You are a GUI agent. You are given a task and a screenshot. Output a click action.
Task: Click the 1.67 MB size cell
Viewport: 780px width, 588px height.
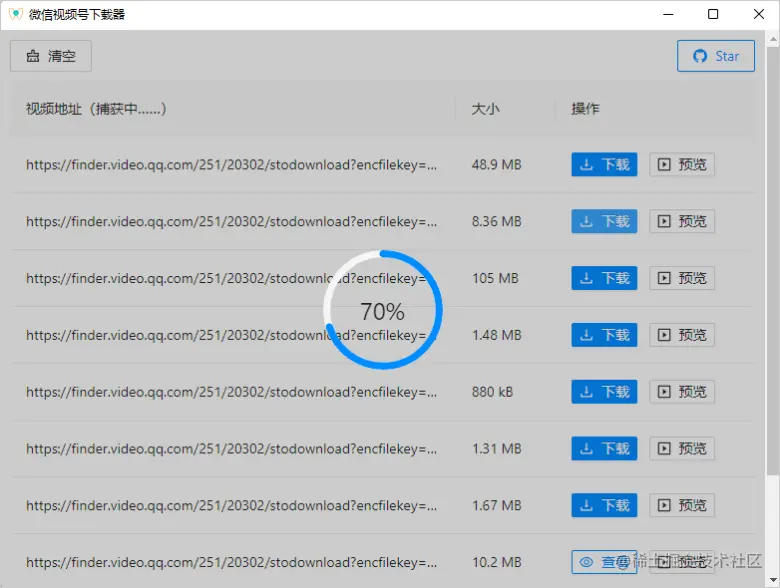click(x=496, y=505)
